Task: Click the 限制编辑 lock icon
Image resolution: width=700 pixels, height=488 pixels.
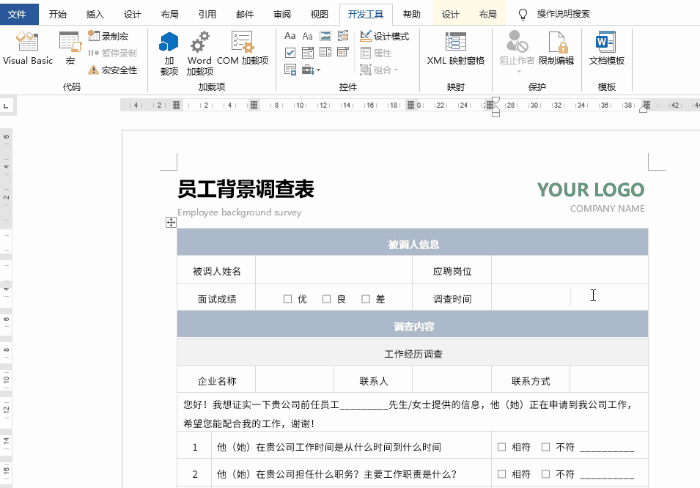Action: pos(556,48)
